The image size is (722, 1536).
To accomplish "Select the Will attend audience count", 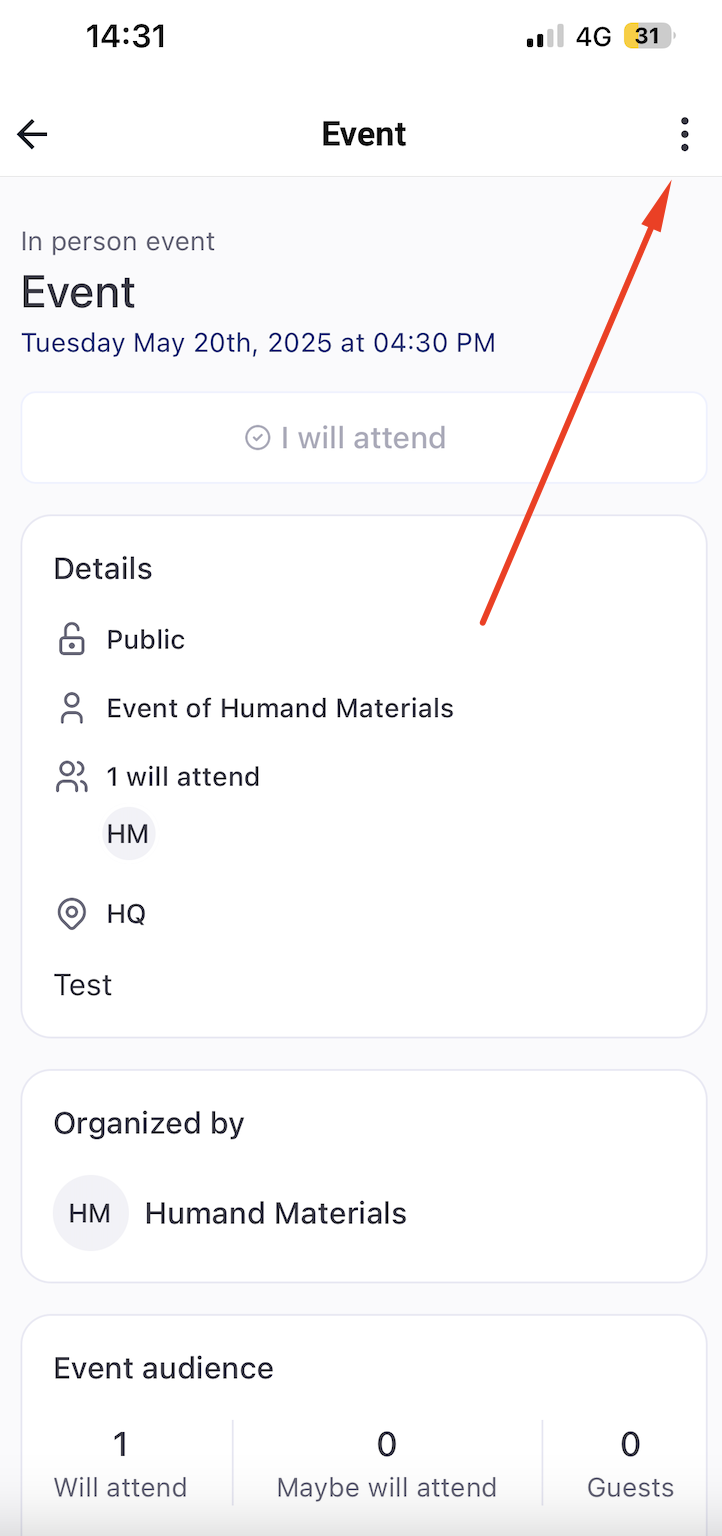I will (x=121, y=1463).
